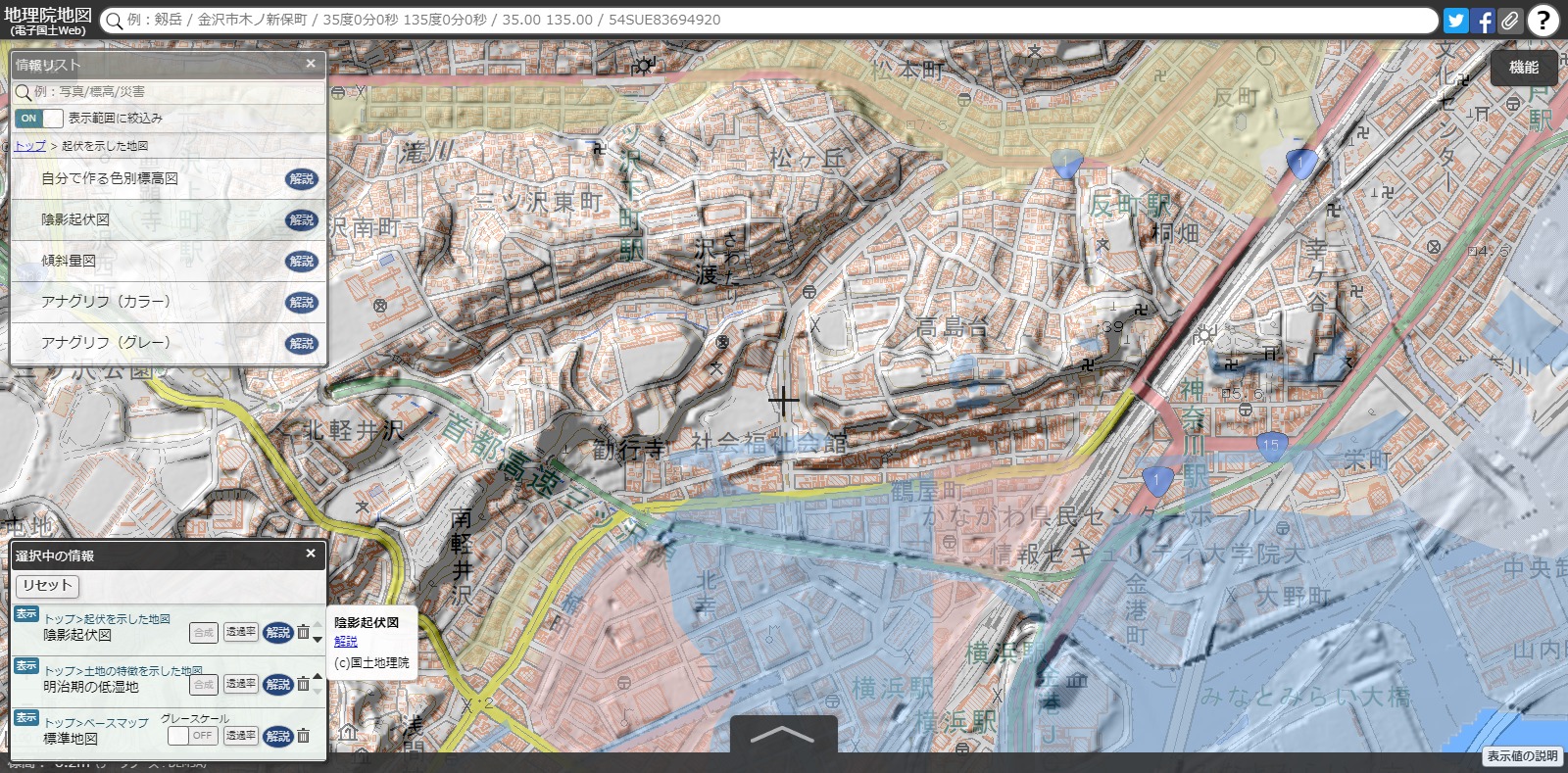Toggle 合成 blend for 明治期の低湿地
This screenshot has height=773, width=1568.
click(x=204, y=684)
